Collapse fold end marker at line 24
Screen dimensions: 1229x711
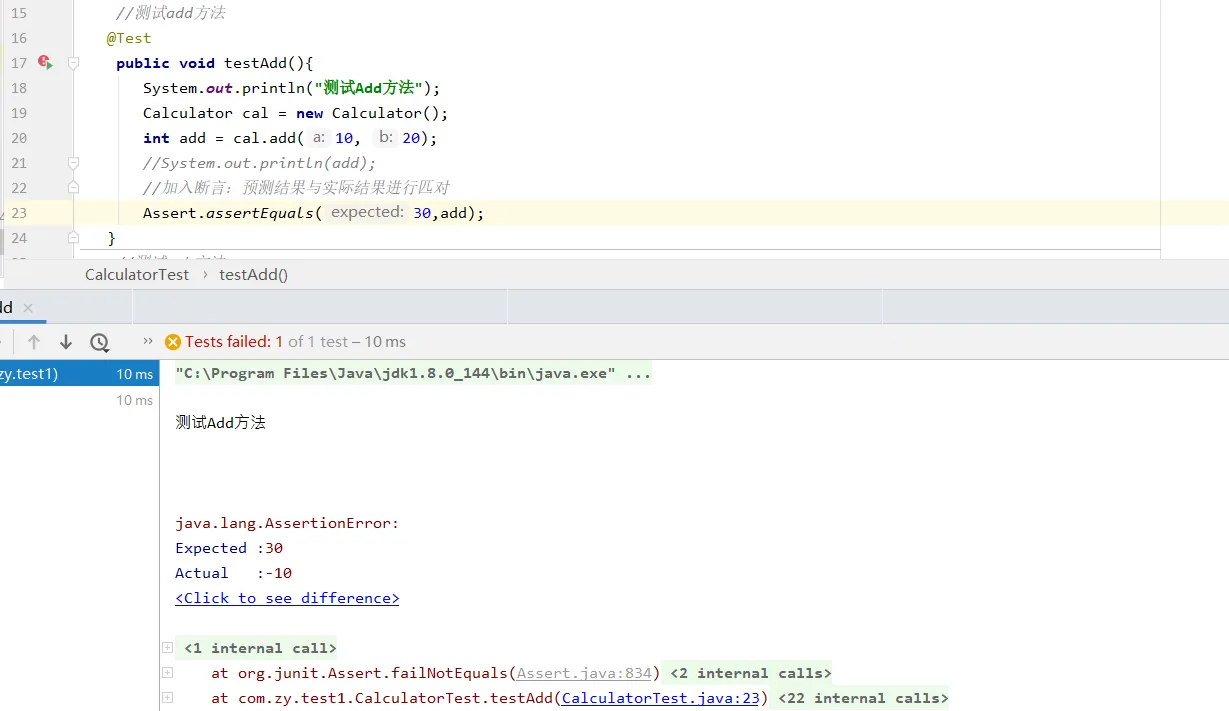pyautogui.click(x=73, y=238)
